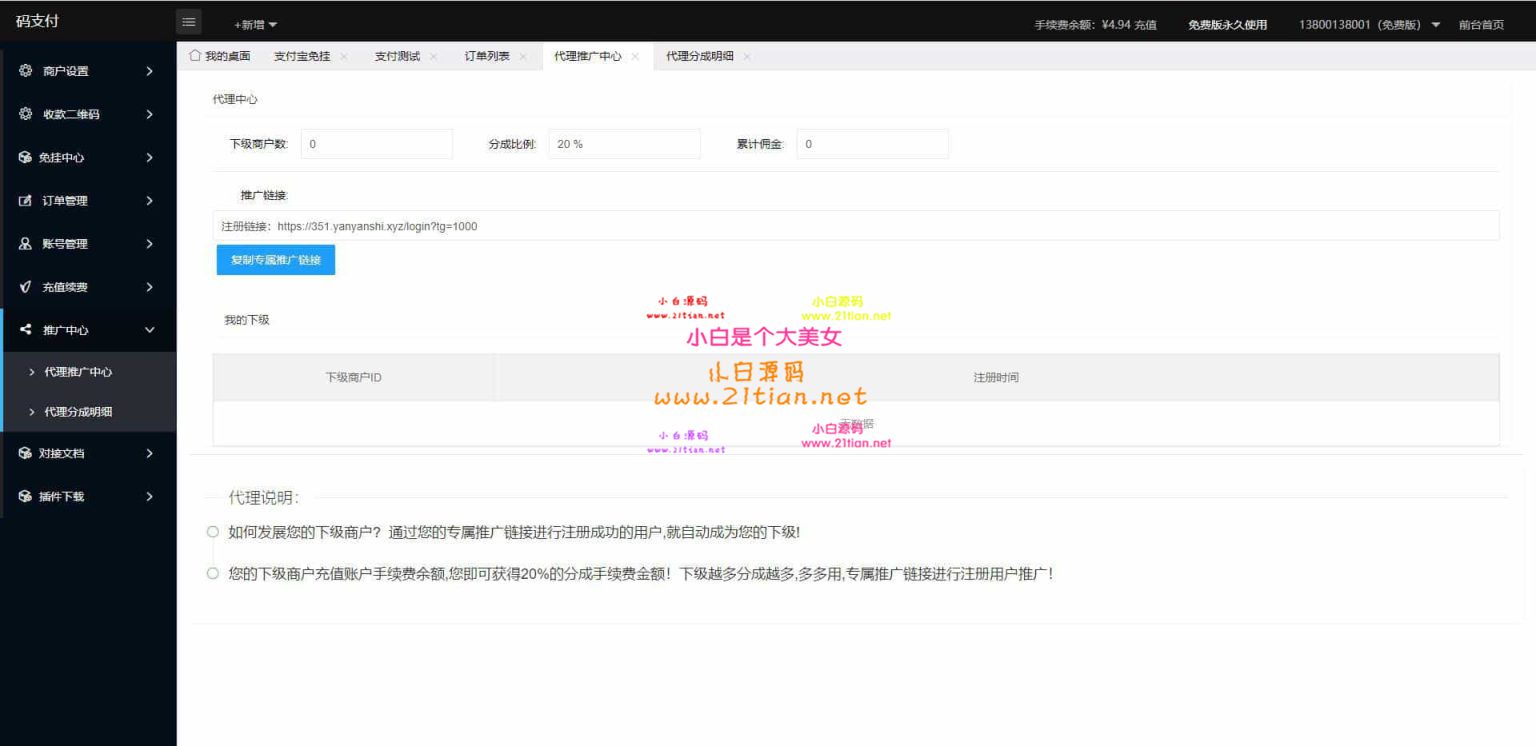Toggle the sidebar collapse hamburger icon
Viewport: 1536px width, 746px height.
[189, 22]
